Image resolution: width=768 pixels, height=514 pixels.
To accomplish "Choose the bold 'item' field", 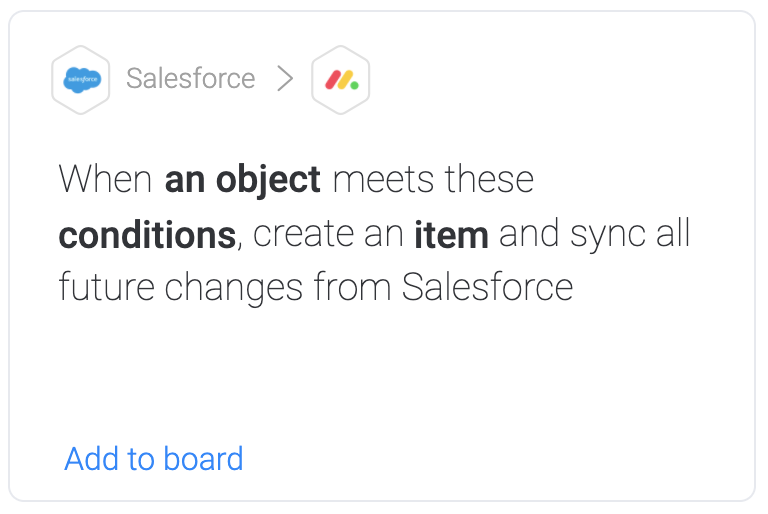I will 451,235.
